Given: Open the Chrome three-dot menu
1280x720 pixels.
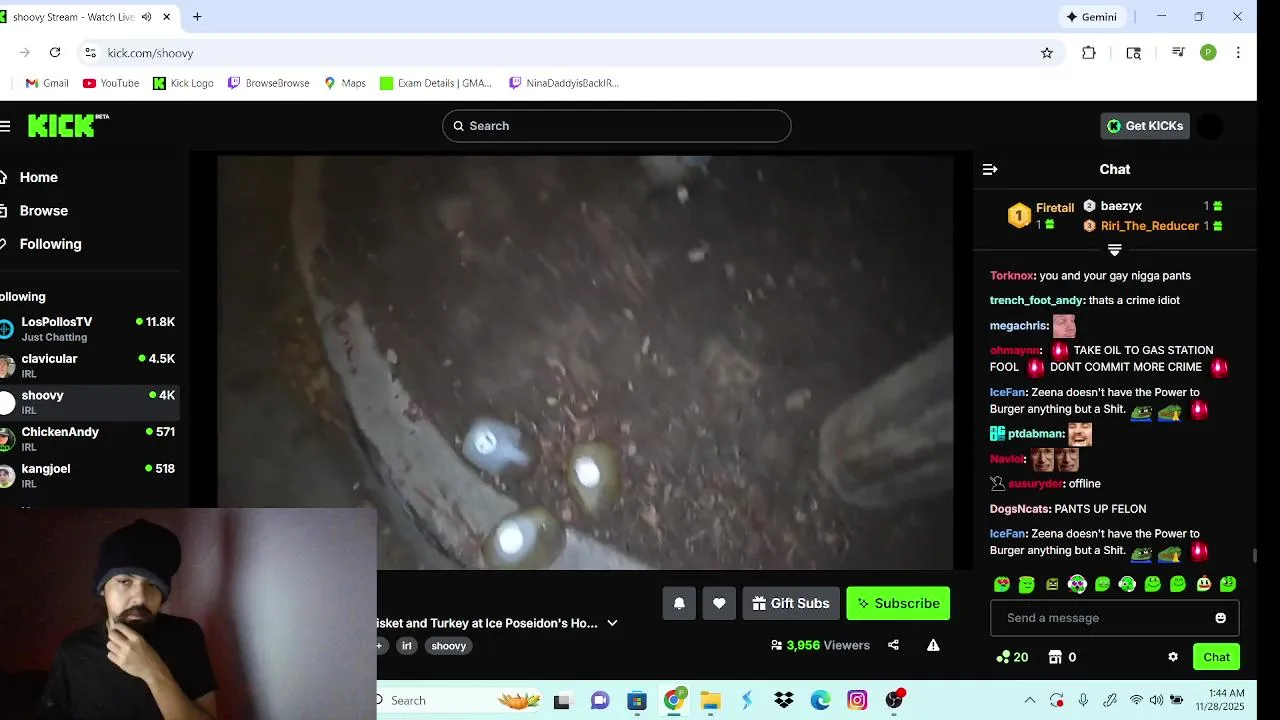Looking at the screenshot, I should [1238, 53].
